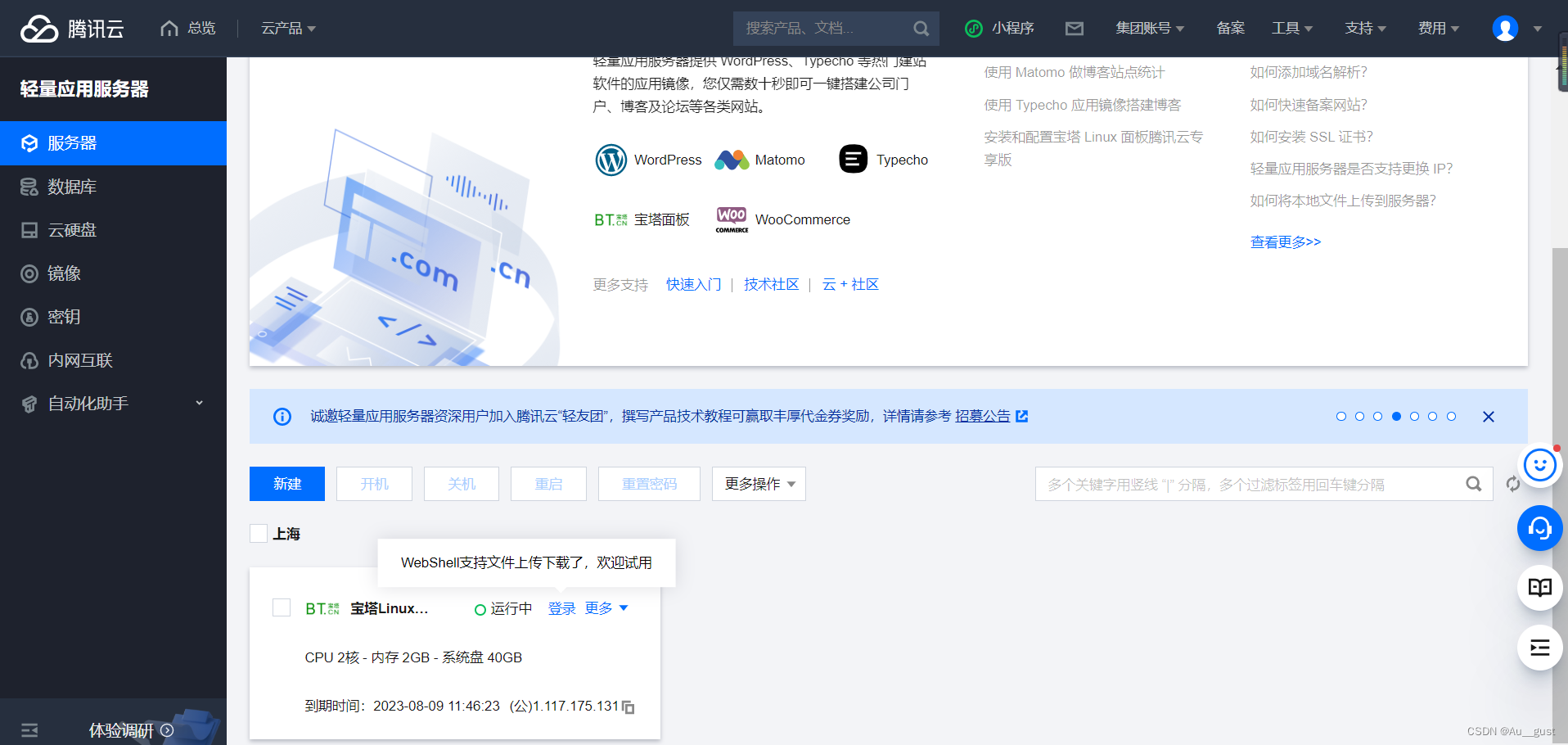Go to 镜像 in sidebar
This screenshot has width=1568, height=745.
coord(113,273)
